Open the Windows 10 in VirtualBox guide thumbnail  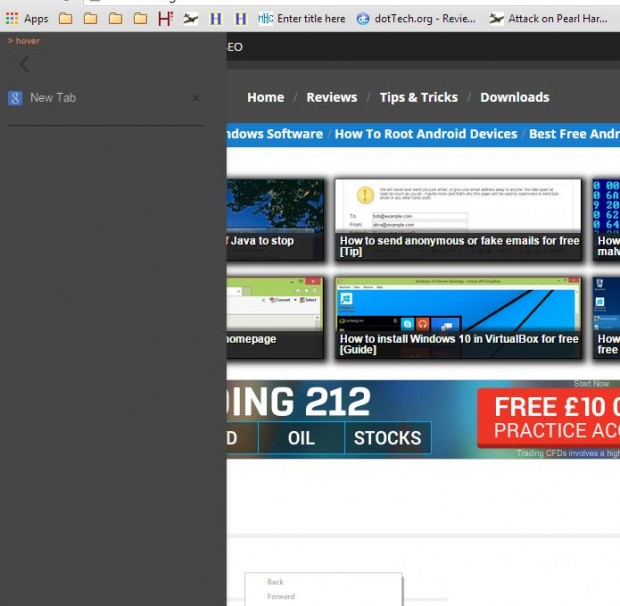[458, 317]
